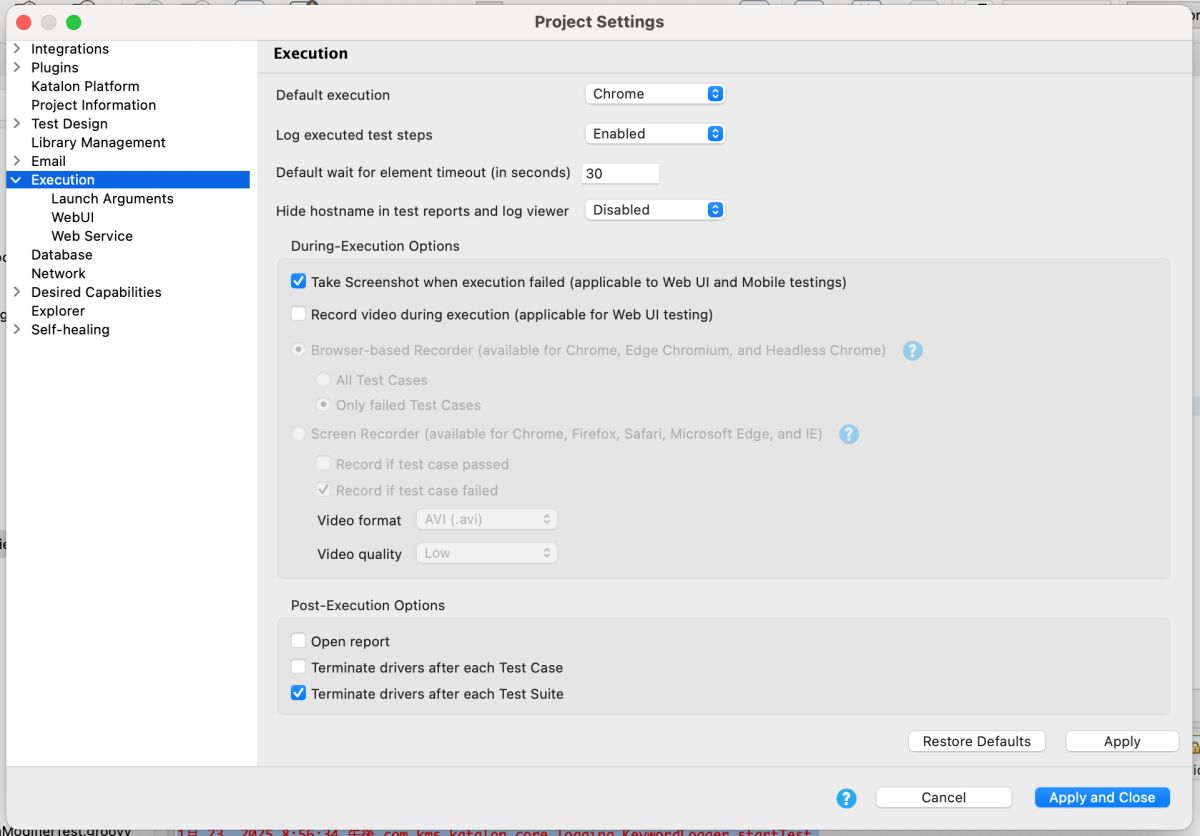
Task: Select Only failed Test Cases option
Action: (323, 405)
